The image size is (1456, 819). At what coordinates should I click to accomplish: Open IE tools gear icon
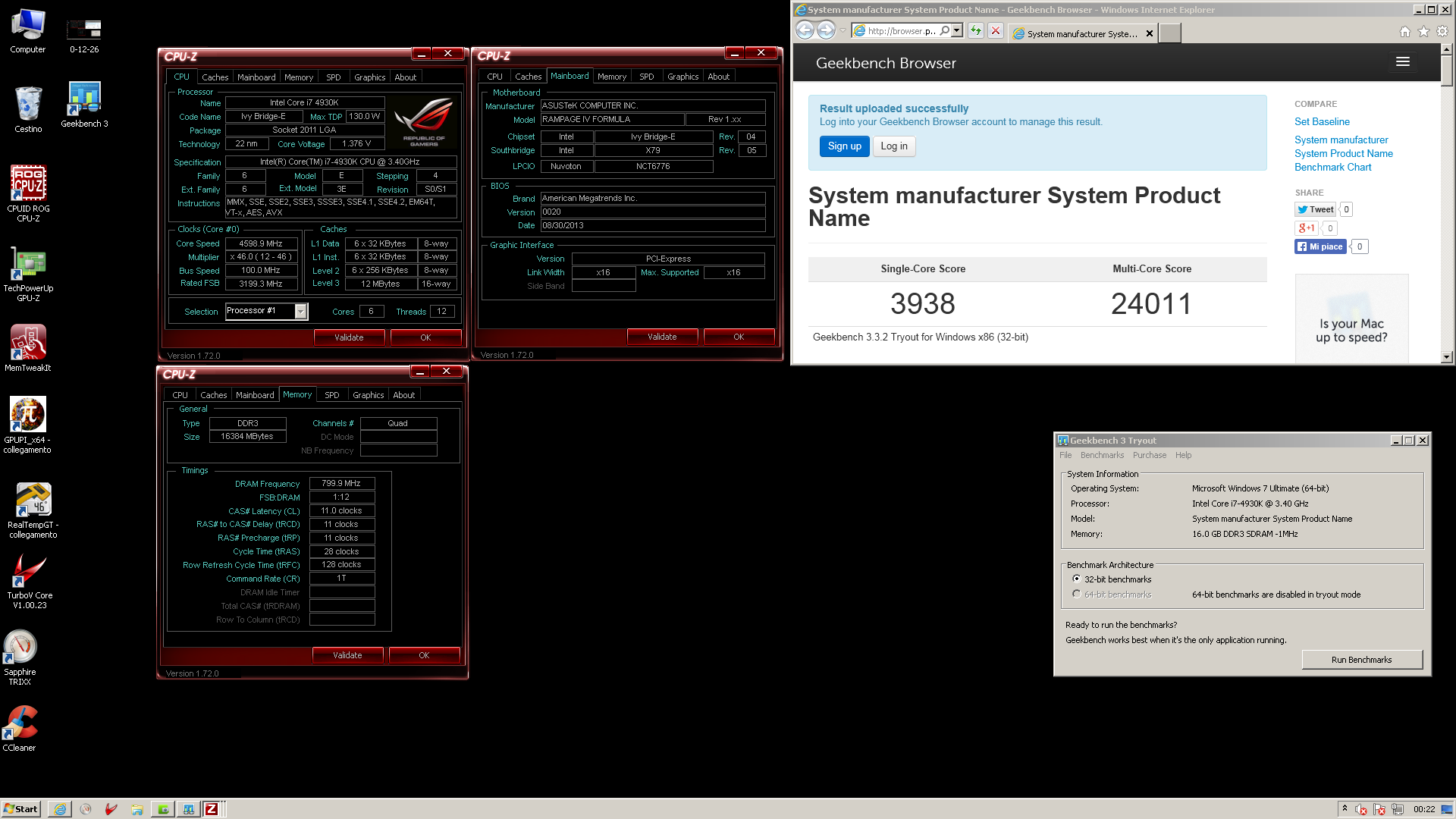pyautogui.click(x=1442, y=32)
